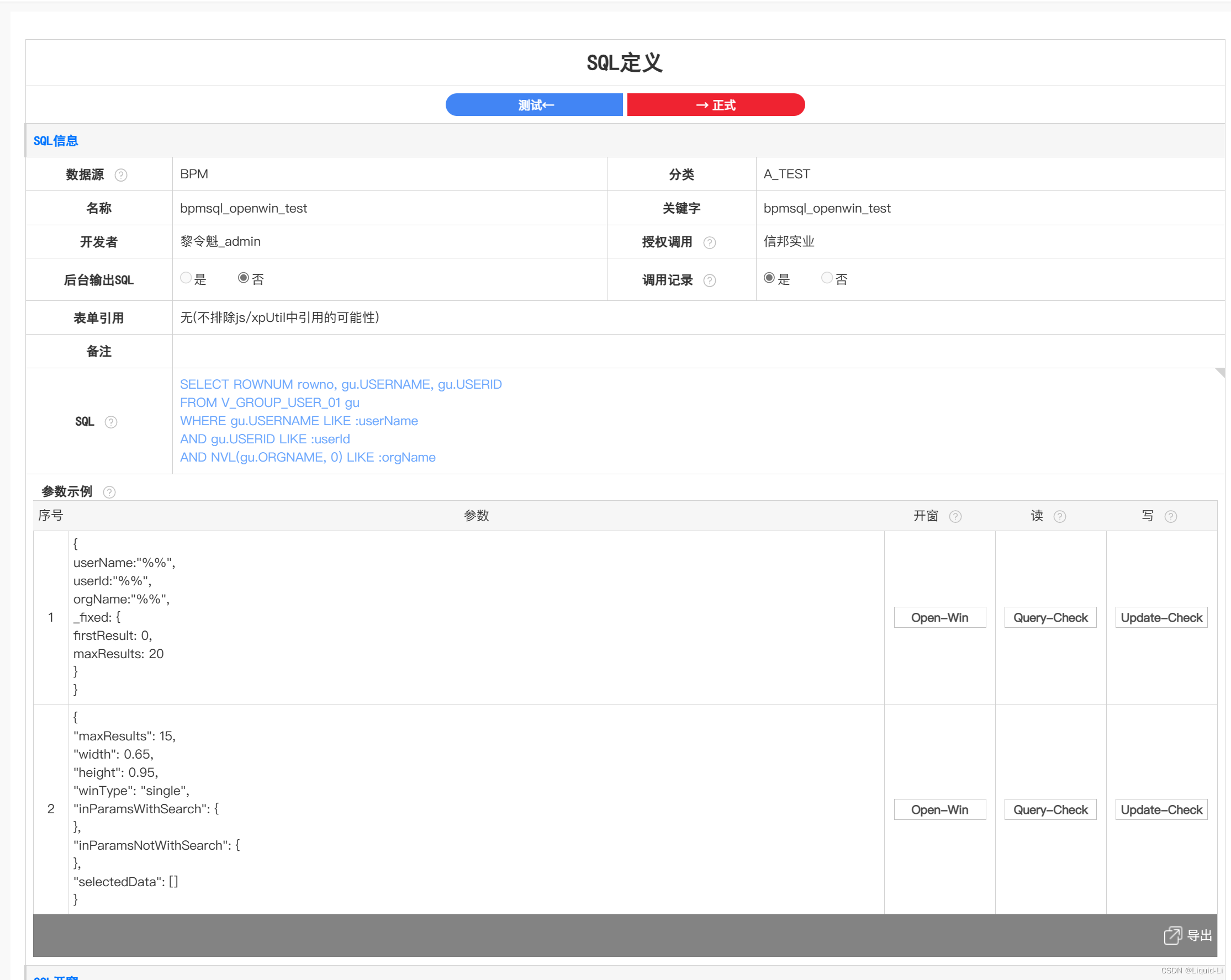Select the 否 radio for 后台输出SQL
Screen dimensions: 1231x980
click(244, 277)
